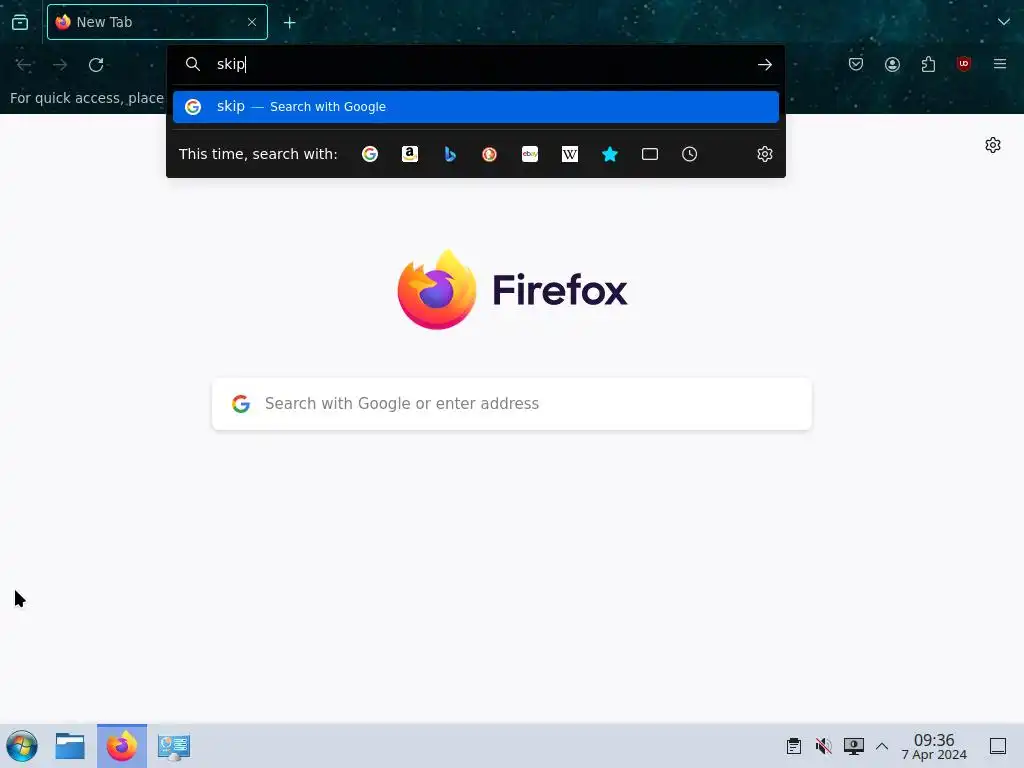Open Firefox View from the tab bar
Image resolution: width=1024 pixels, height=768 pixels.
point(20,22)
